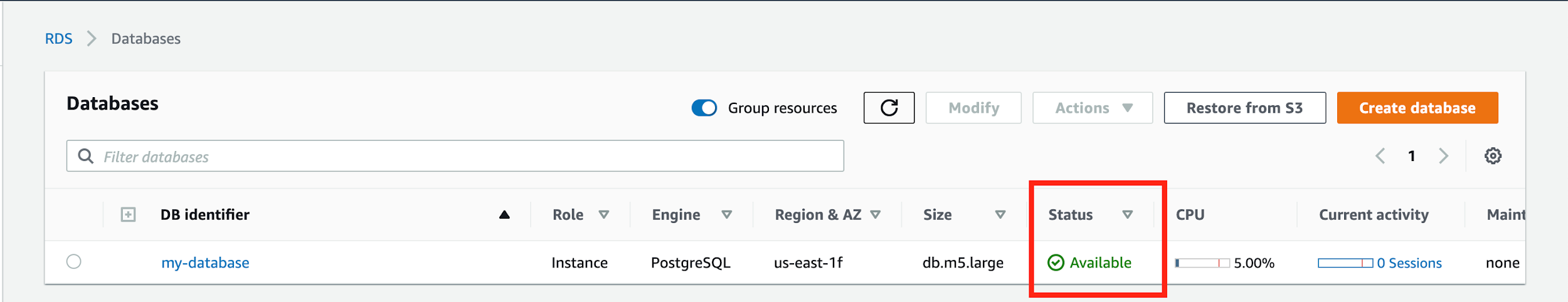Click the current activity sessions bar
Viewport: 1568px width, 302px height.
(x=1345, y=263)
